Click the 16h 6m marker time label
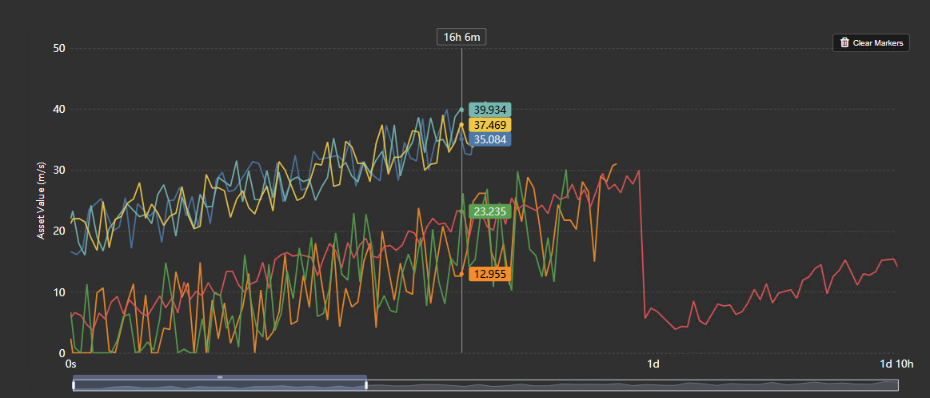 (461, 37)
